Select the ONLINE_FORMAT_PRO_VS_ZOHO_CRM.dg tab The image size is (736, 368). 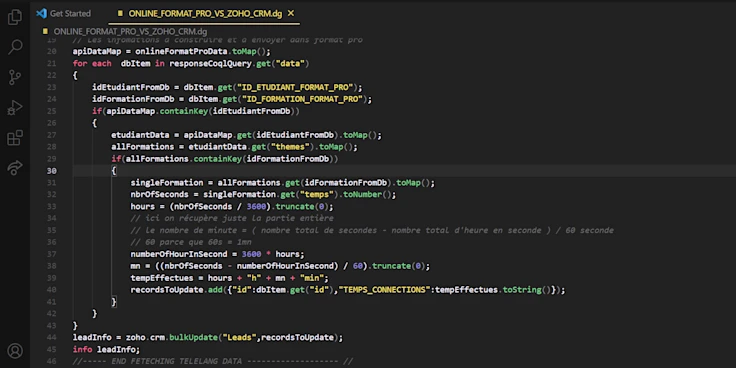click(x=205, y=14)
